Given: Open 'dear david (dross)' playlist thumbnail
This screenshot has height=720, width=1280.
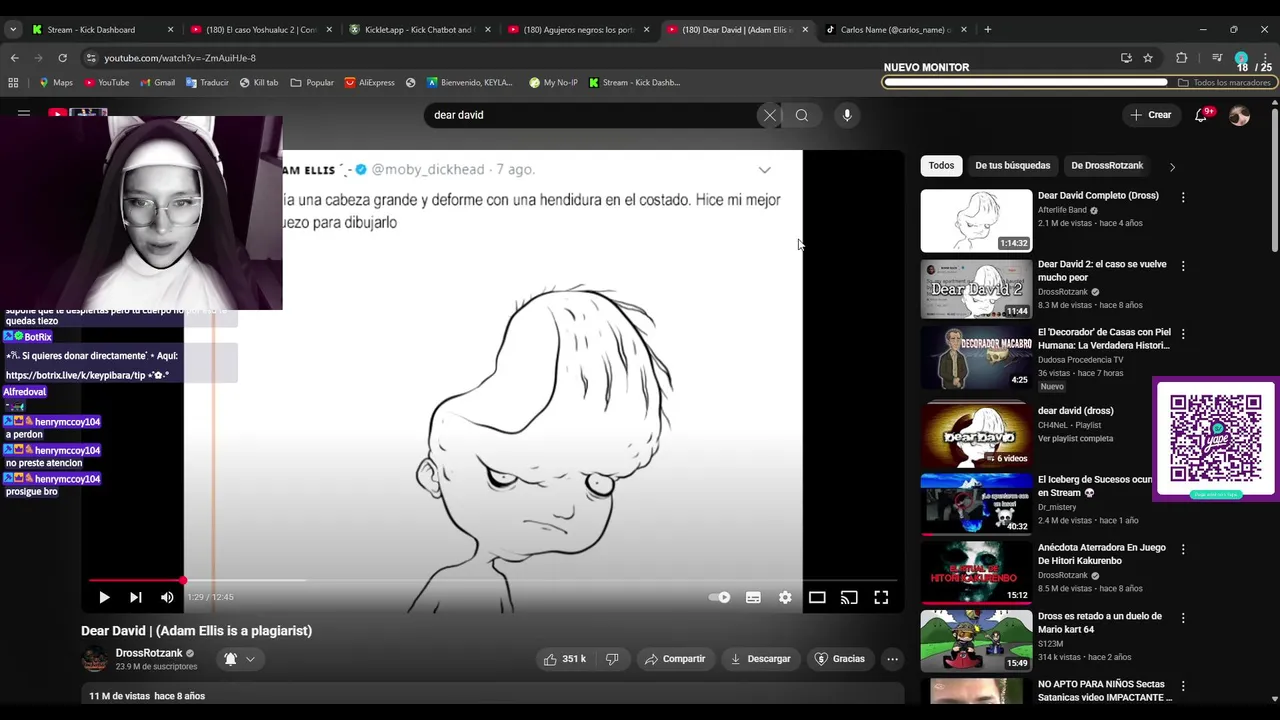Looking at the screenshot, I should tap(976, 435).
